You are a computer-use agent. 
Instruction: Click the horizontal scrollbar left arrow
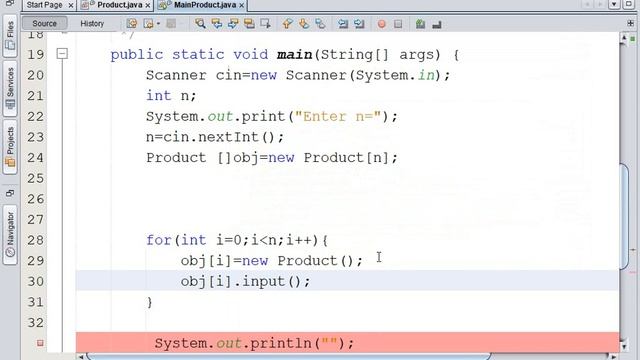coord(81,357)
